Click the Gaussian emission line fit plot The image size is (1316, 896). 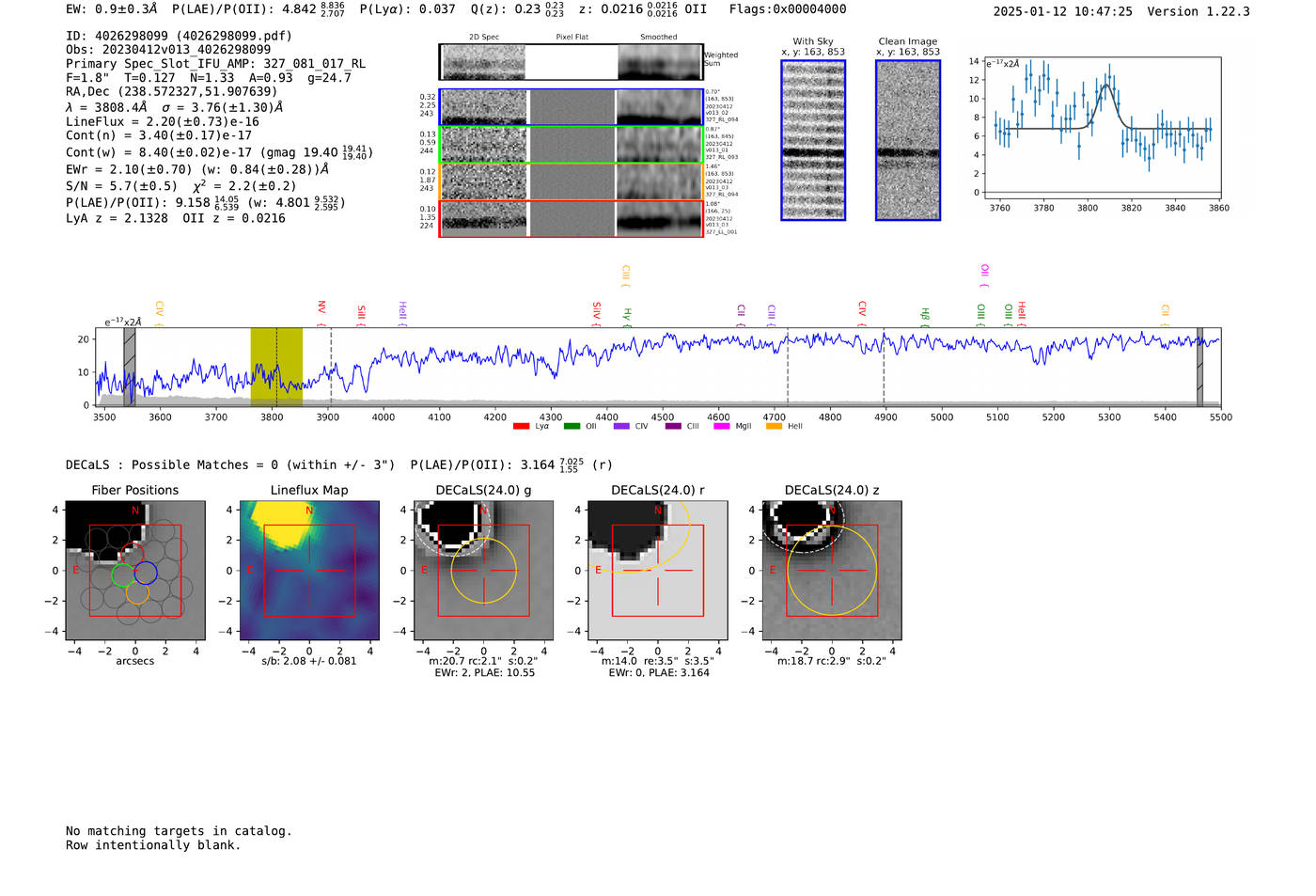(1104, 129)
